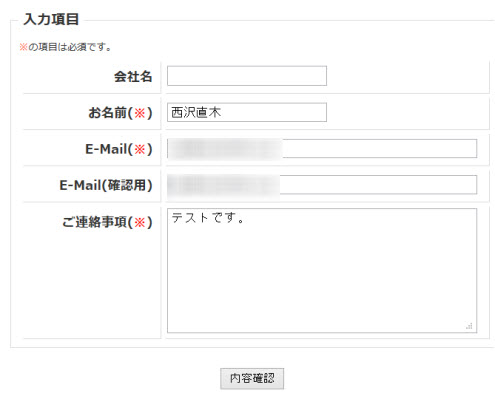This screenshot has width=495, height=404.
Task: Click the 入力項目 section heading
Action: 51,19
